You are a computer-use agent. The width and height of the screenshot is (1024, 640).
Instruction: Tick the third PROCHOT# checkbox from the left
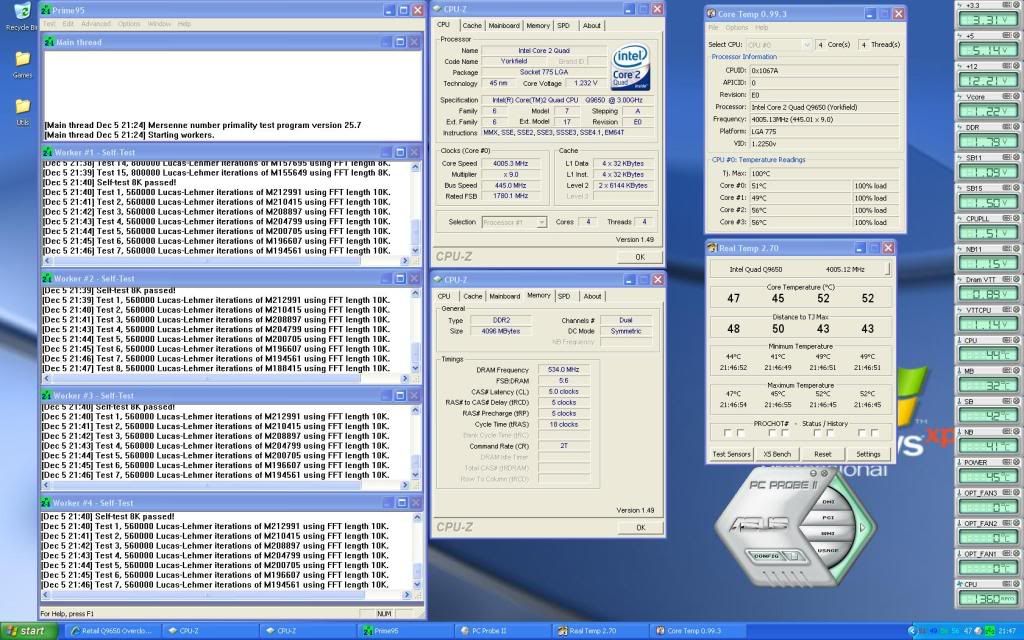pos(772,433)
